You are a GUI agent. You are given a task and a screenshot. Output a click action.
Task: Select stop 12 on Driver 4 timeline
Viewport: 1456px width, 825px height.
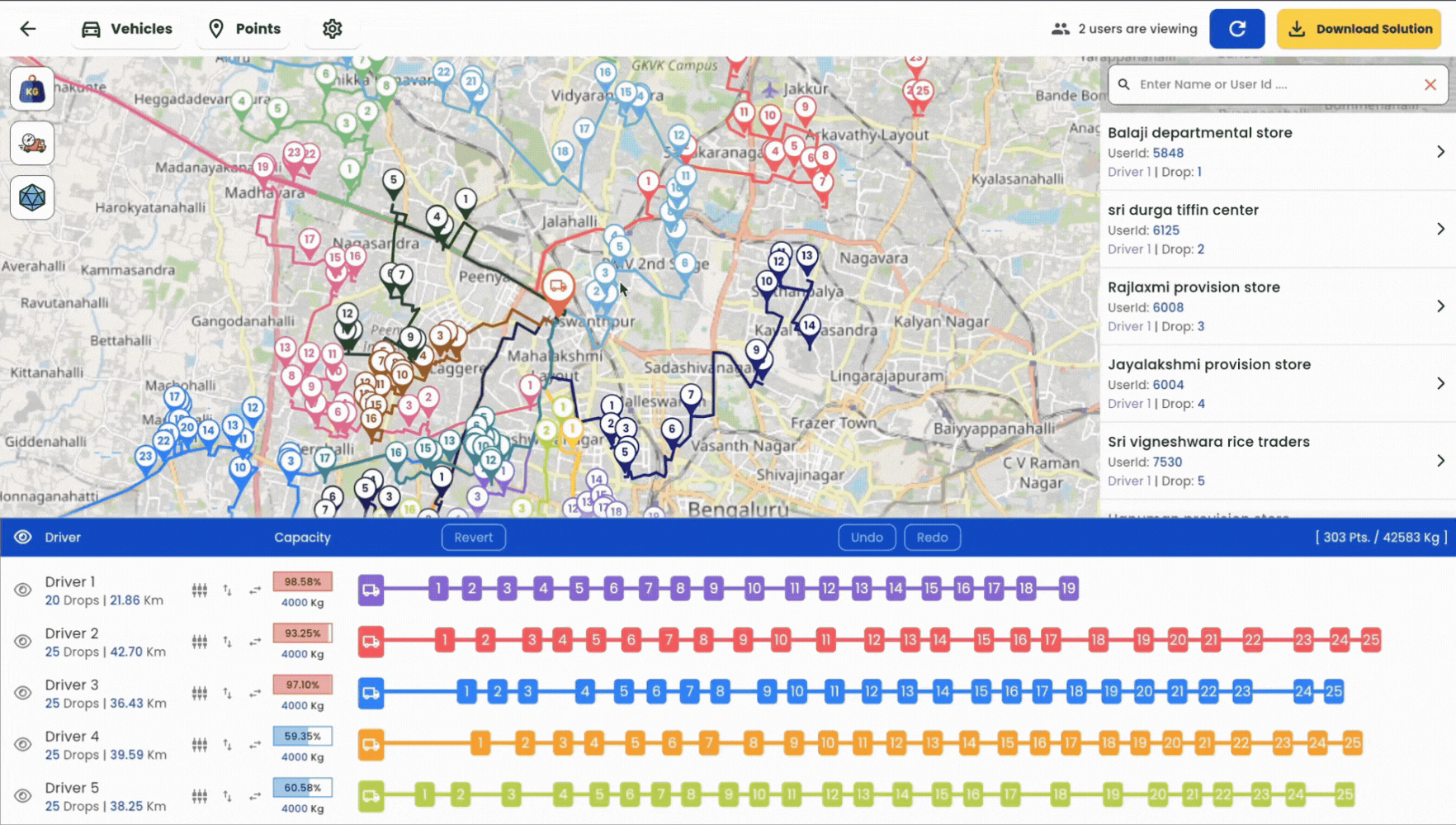[x=896, y=743]
